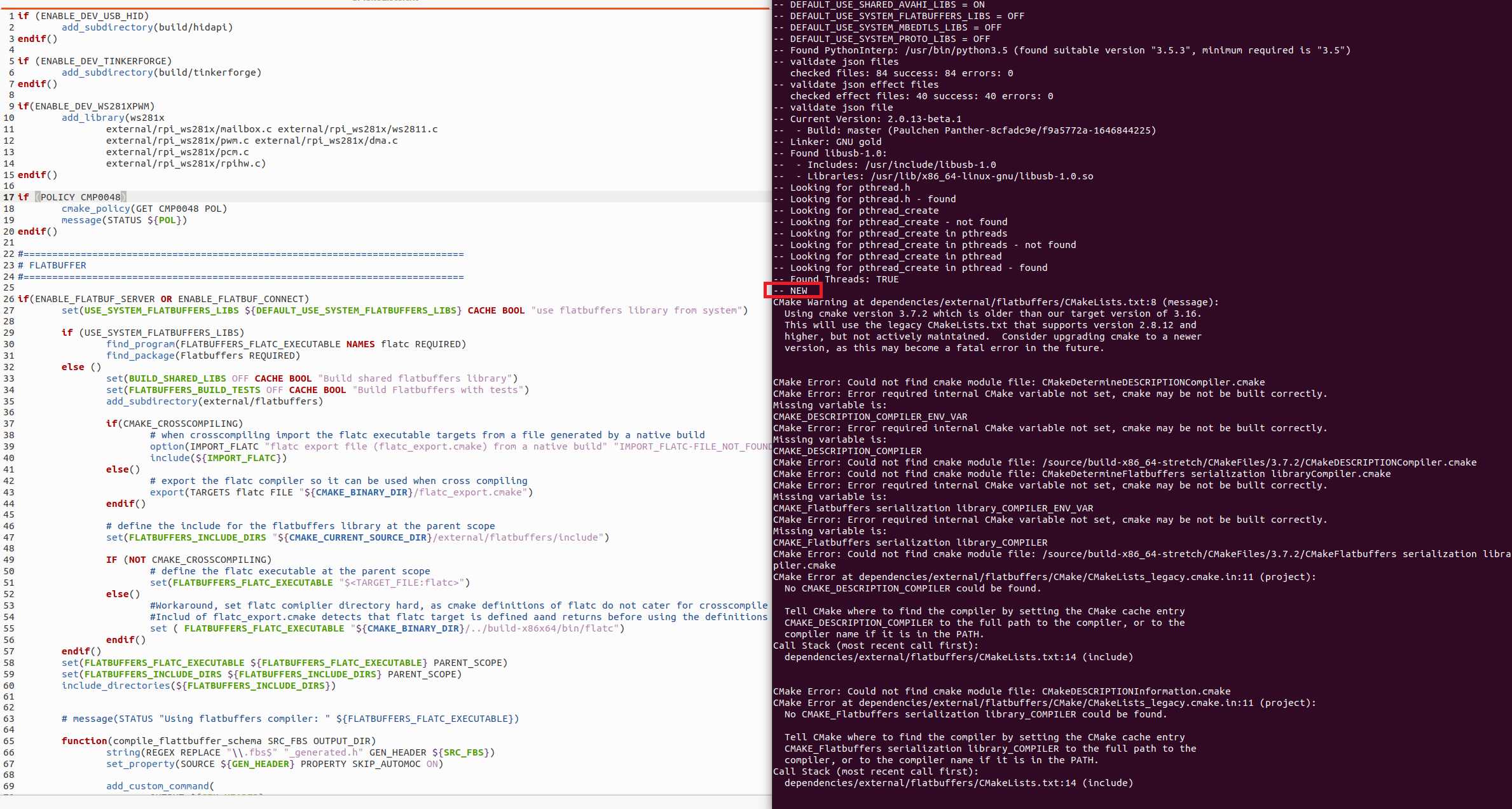
Task: Click line number 17 in the code pane
Action: (8, 197)
